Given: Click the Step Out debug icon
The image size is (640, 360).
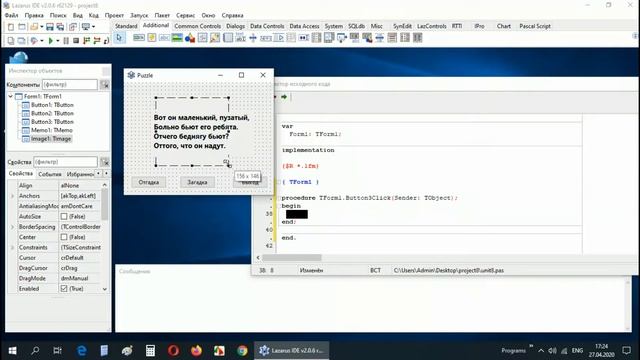Looking at the screenshot, I should coord(106,41).
